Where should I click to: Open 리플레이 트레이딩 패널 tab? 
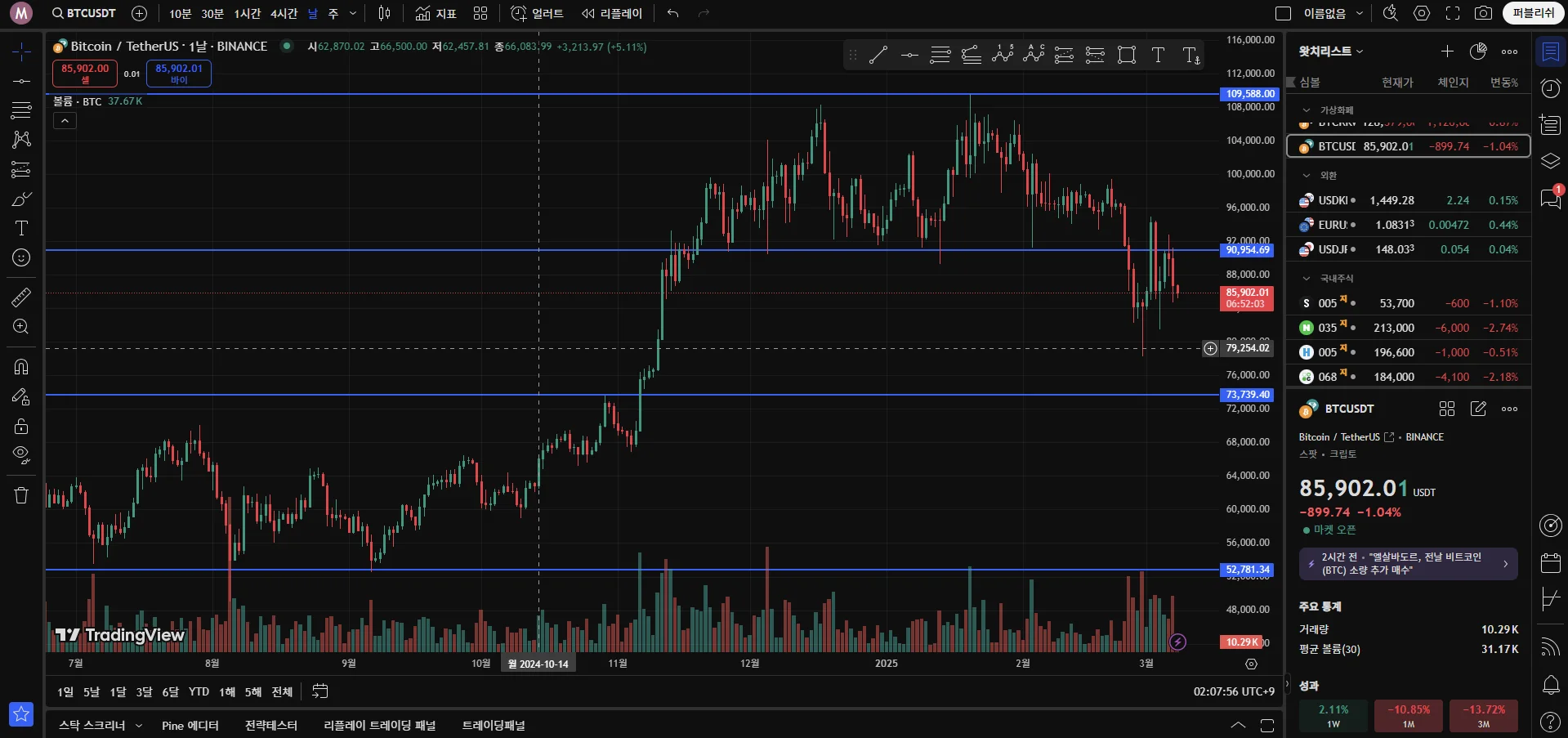click(x=380, y=726)
